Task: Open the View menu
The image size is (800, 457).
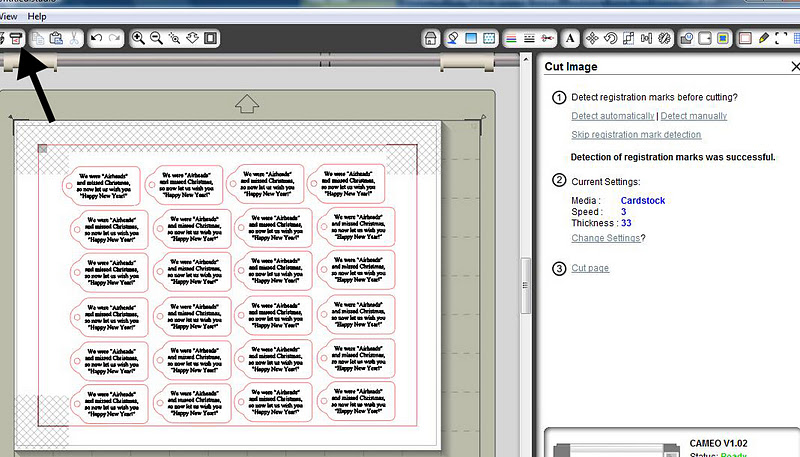Action: [x=9, y=16]
